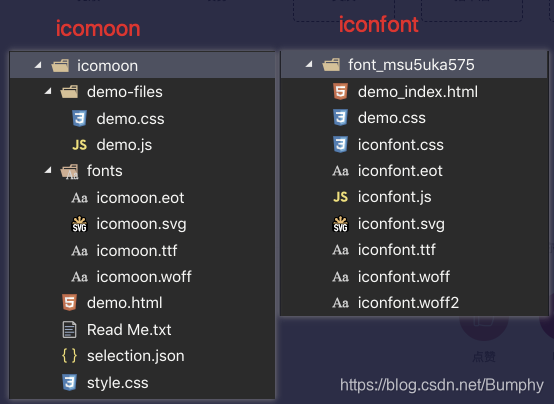Select iconfont.woff2 file name
Image resolution: width=554 pixels, height=404 pixels.
click(408, 303)
